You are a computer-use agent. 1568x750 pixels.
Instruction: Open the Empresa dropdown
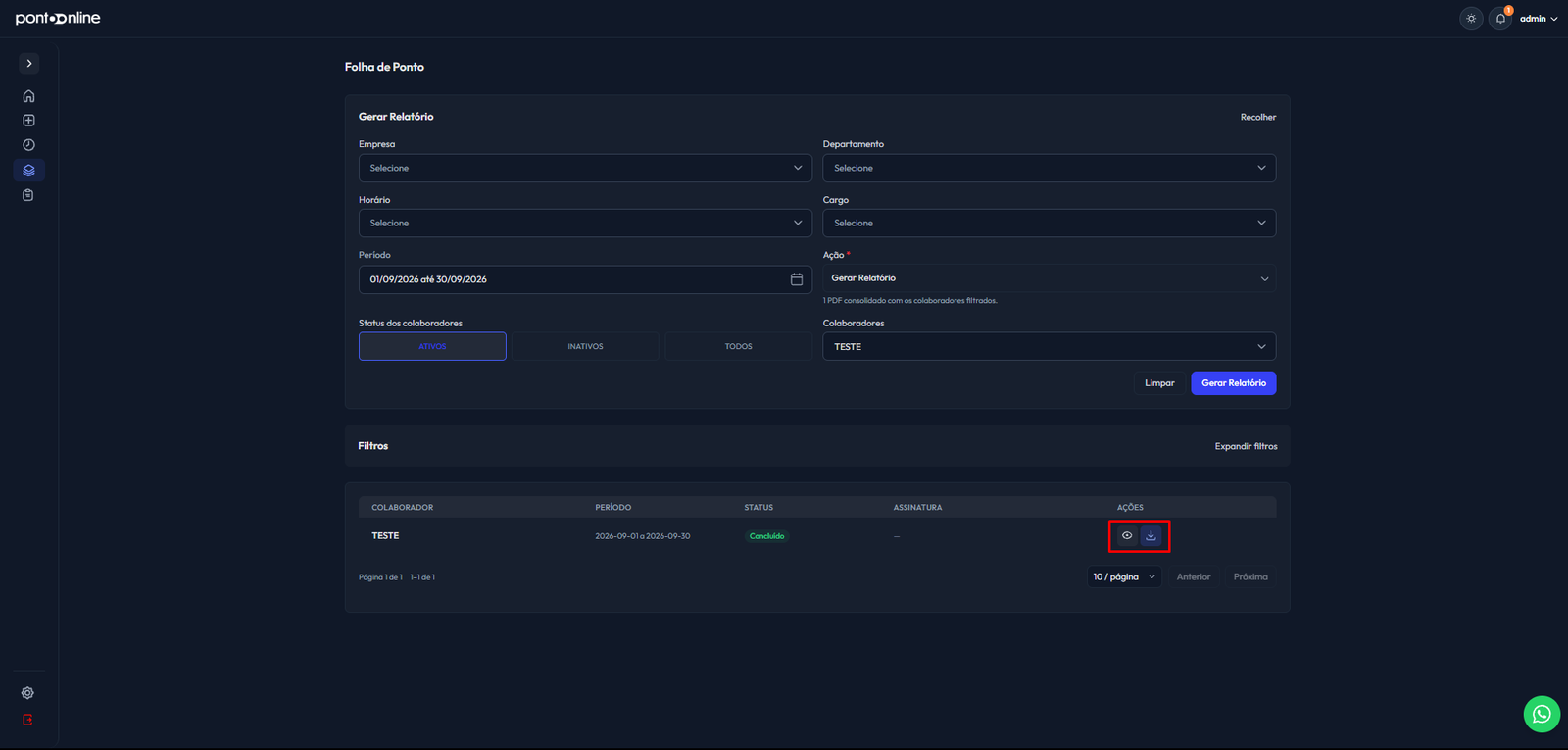[x=585, y=168]
